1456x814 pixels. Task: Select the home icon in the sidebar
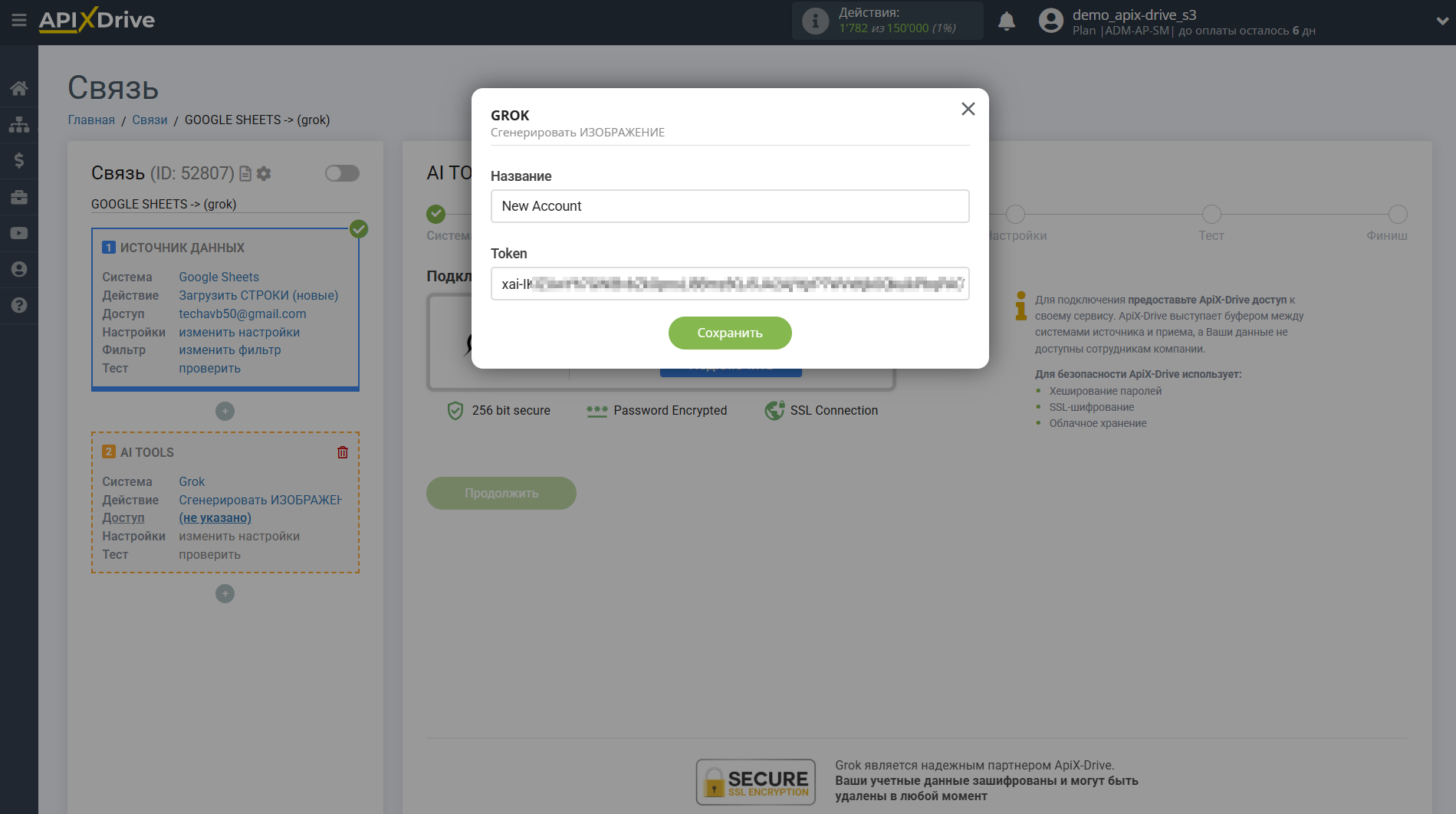[x=18, y=87]
